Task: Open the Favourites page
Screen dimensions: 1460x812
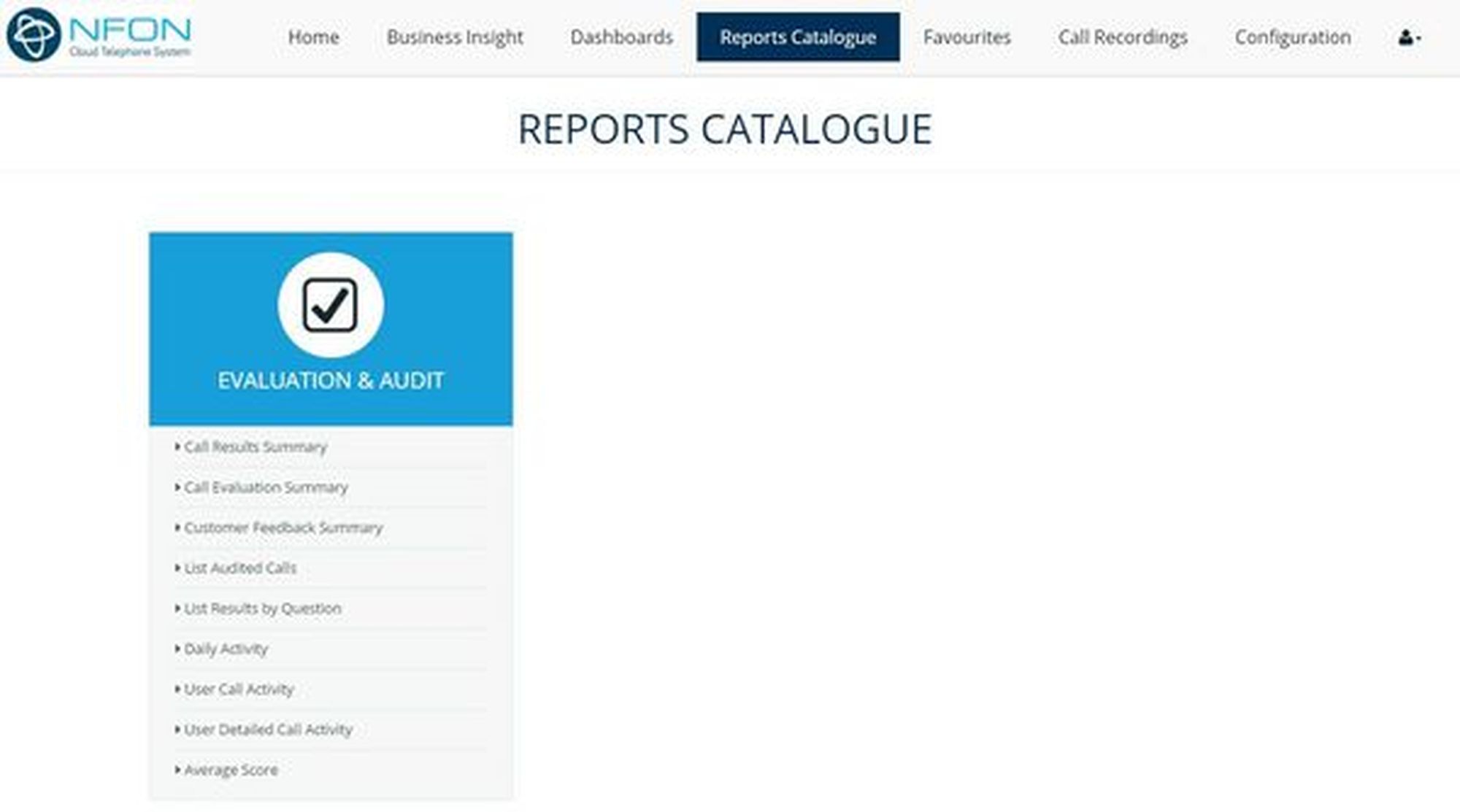Action: pyautogui.click(x=967, y=37)
